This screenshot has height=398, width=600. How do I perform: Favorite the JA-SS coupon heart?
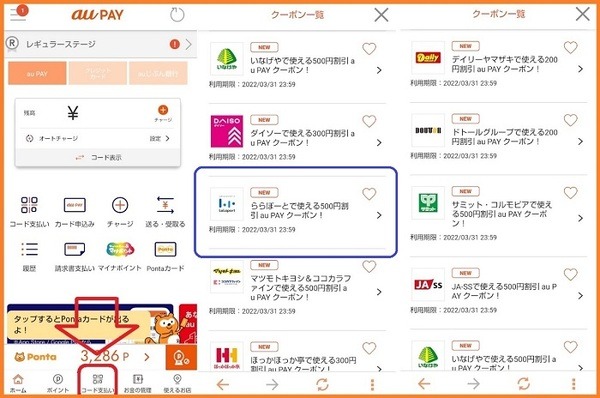point(571,274)
